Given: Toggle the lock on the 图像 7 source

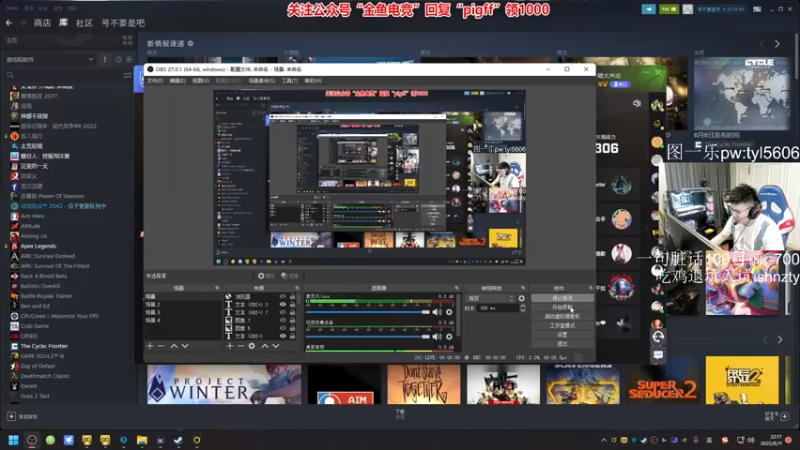Looking at the screenshot, I should 292,320.
